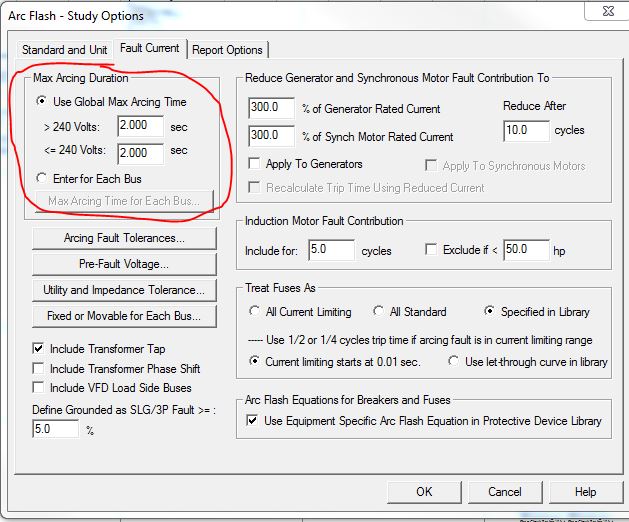The width and height of the screenshot is (629, 522).
Task: Uncheck Include Transformer Tap
Action: coord(39,349)
